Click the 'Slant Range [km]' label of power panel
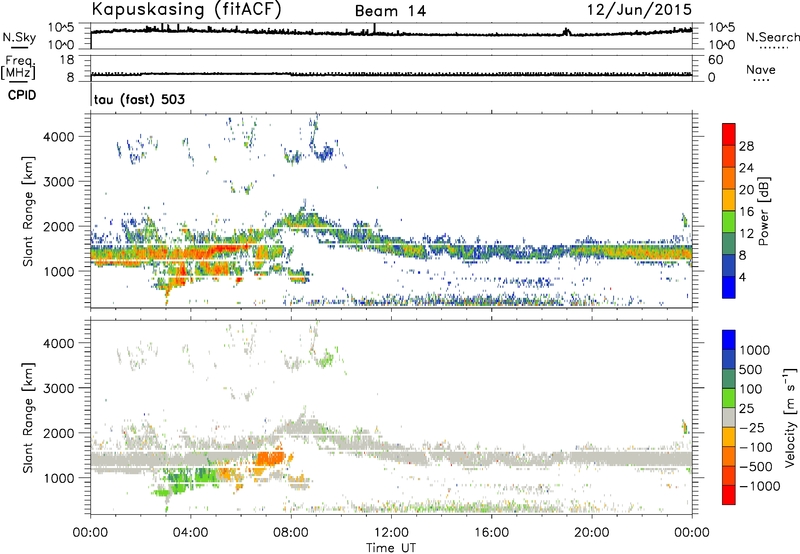The height and width of the screenshot is (554, 800). click(28, 211)
